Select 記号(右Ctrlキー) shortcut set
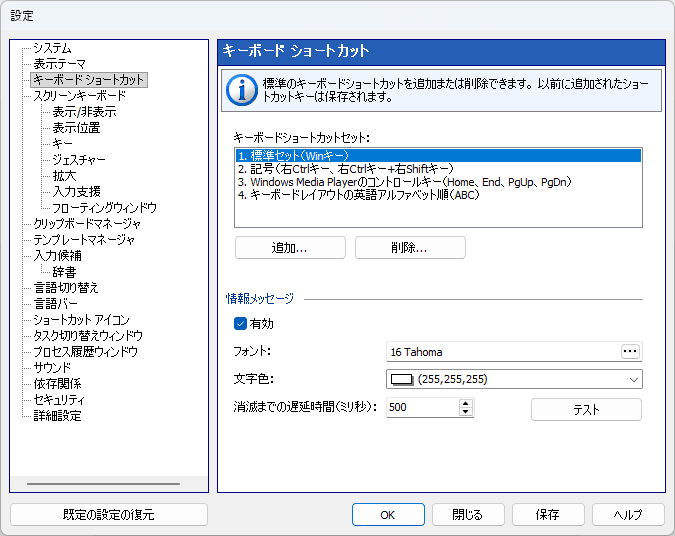 438,169
